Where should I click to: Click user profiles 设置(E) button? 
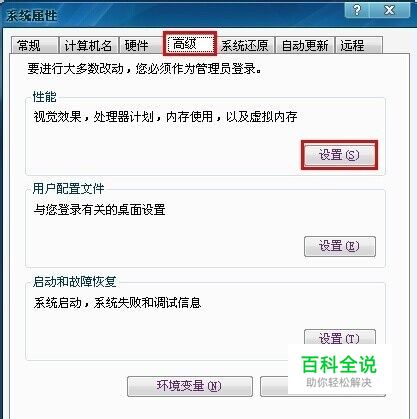tap(340, 246)
